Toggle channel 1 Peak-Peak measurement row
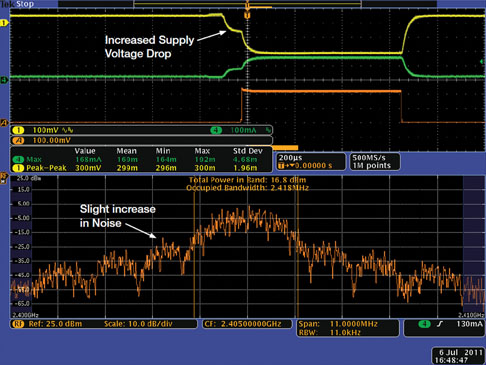This screenshot has width=486, height=365. click(142, 168)
